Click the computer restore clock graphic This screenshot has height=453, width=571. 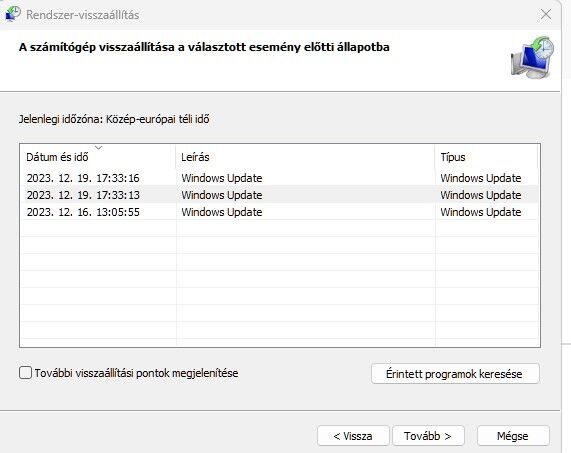(532, 58)
